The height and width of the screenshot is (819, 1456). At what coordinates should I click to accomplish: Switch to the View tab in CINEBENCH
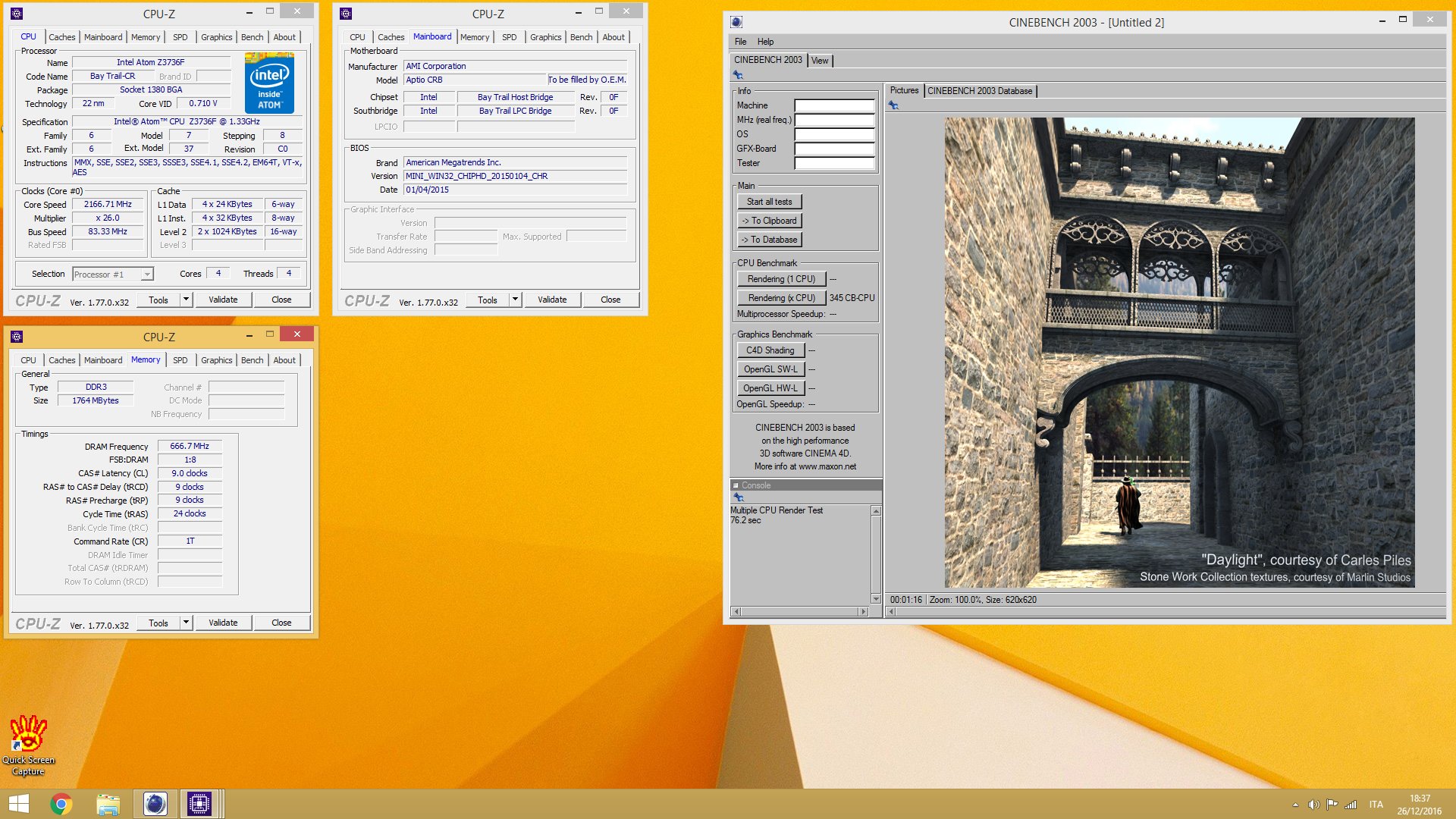tap(820, 61)
